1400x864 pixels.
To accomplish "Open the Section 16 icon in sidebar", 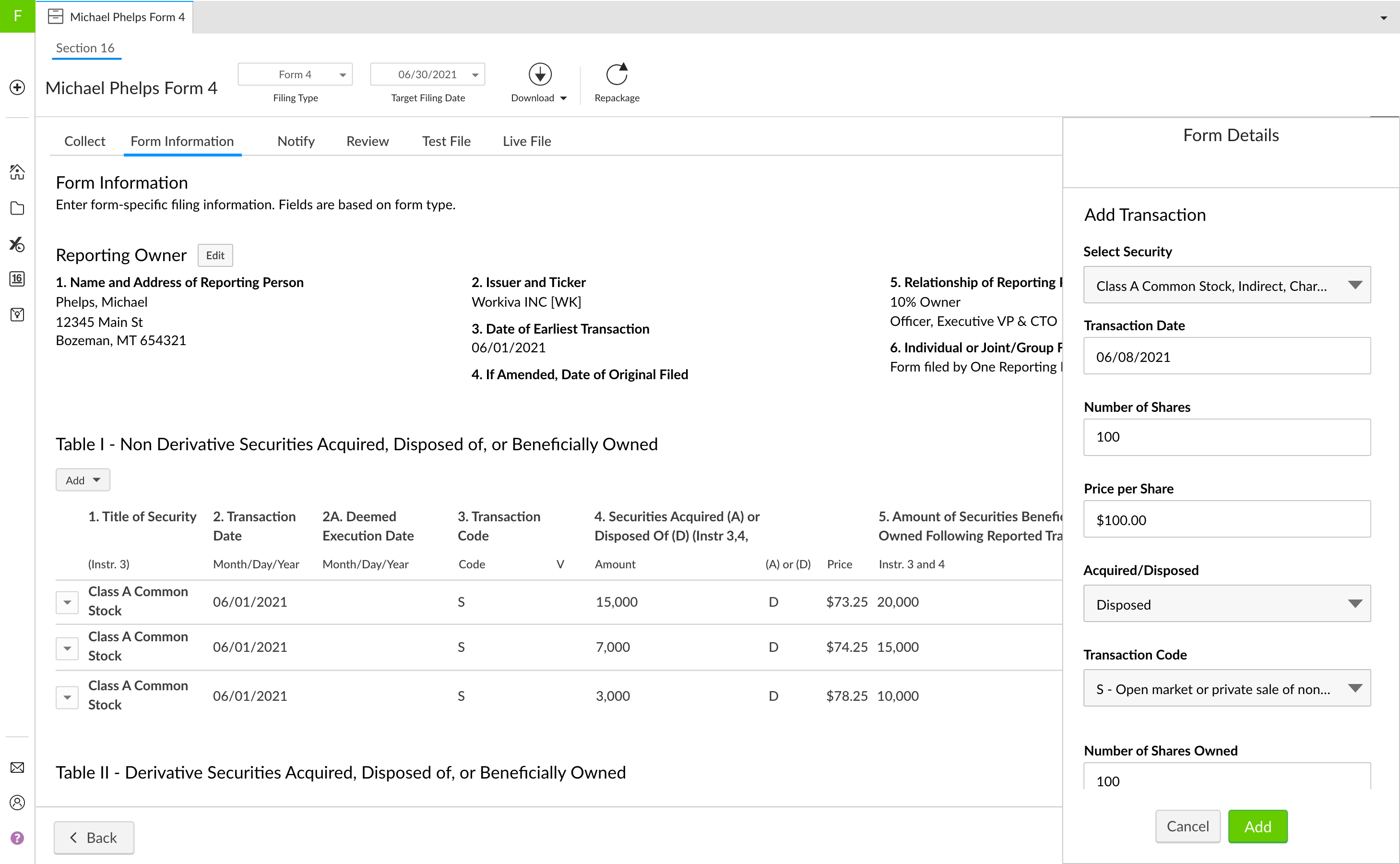I will pyautogui.click(x=17, y=279).
